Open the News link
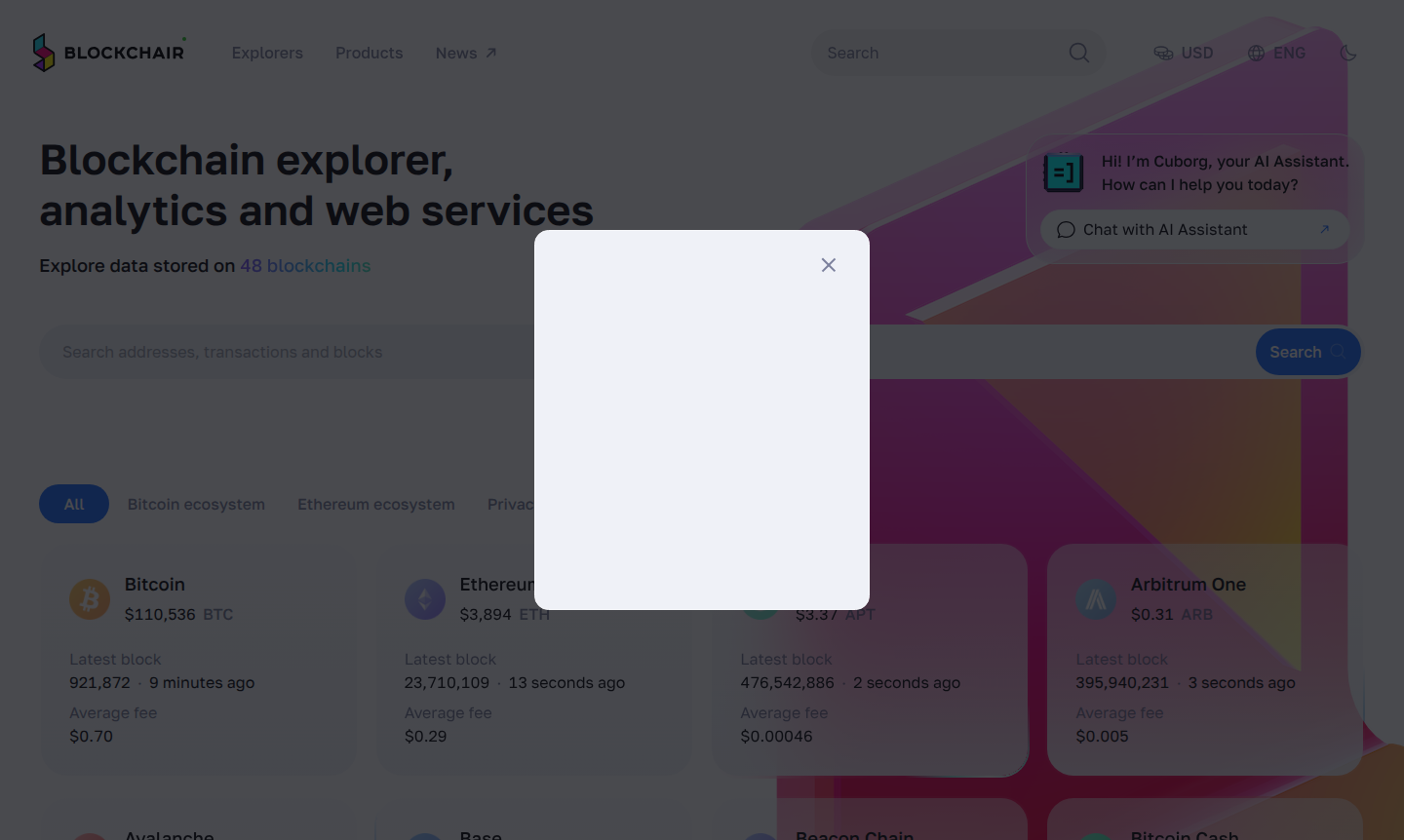This screenshot has height=840, width=1404. pos(465,53)
